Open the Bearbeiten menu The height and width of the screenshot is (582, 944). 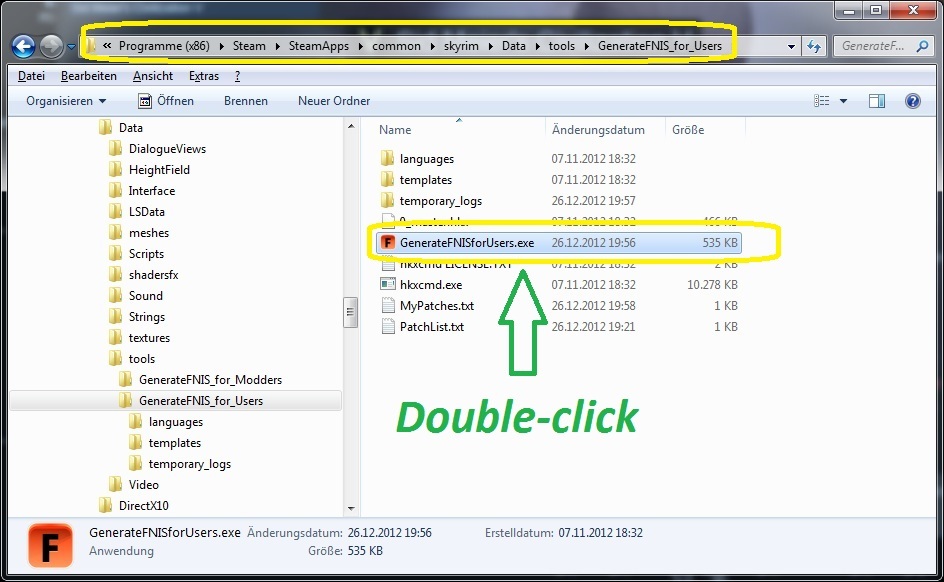pyautogui.click(x=88, y=76)
